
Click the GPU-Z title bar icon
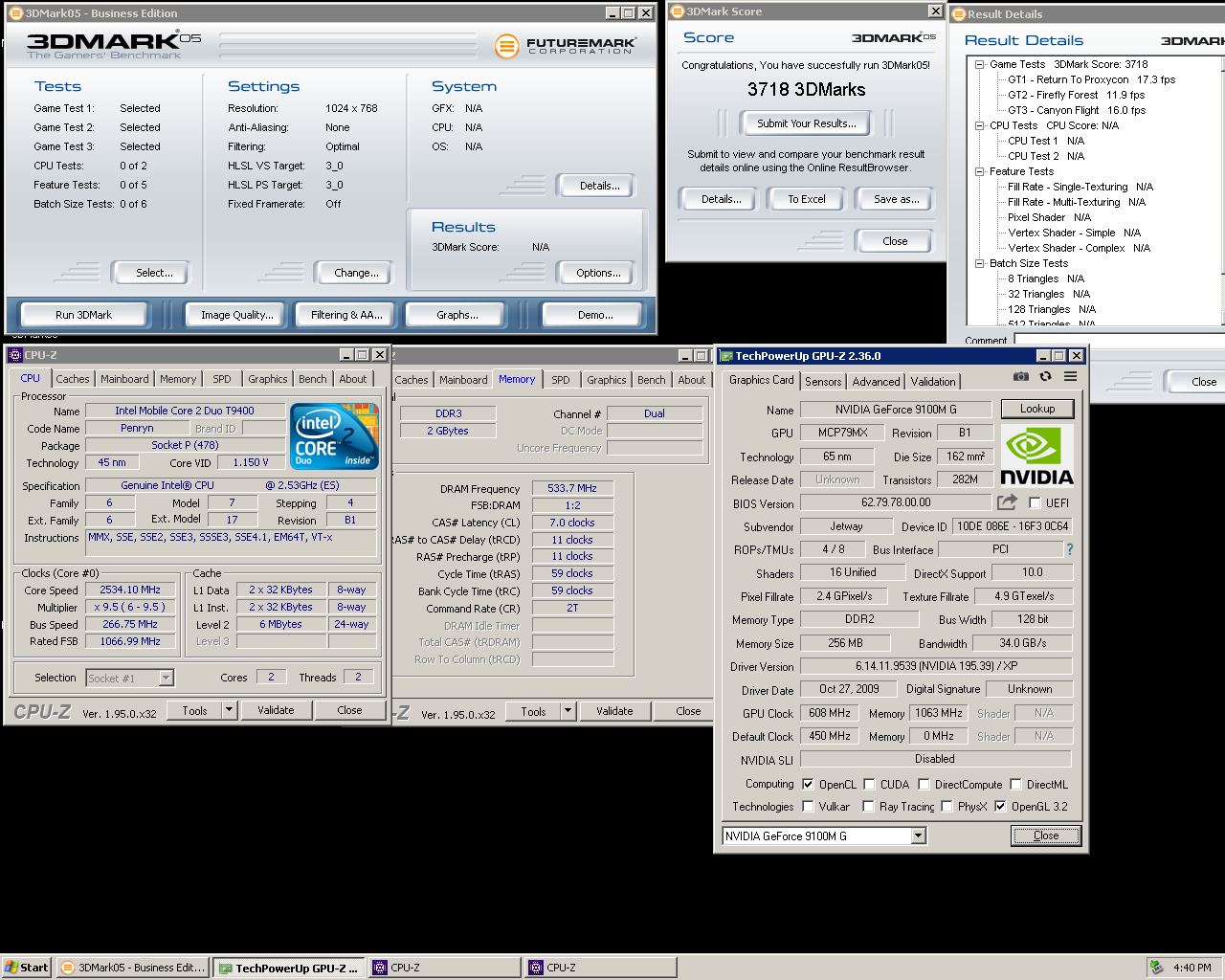[725, 356]
